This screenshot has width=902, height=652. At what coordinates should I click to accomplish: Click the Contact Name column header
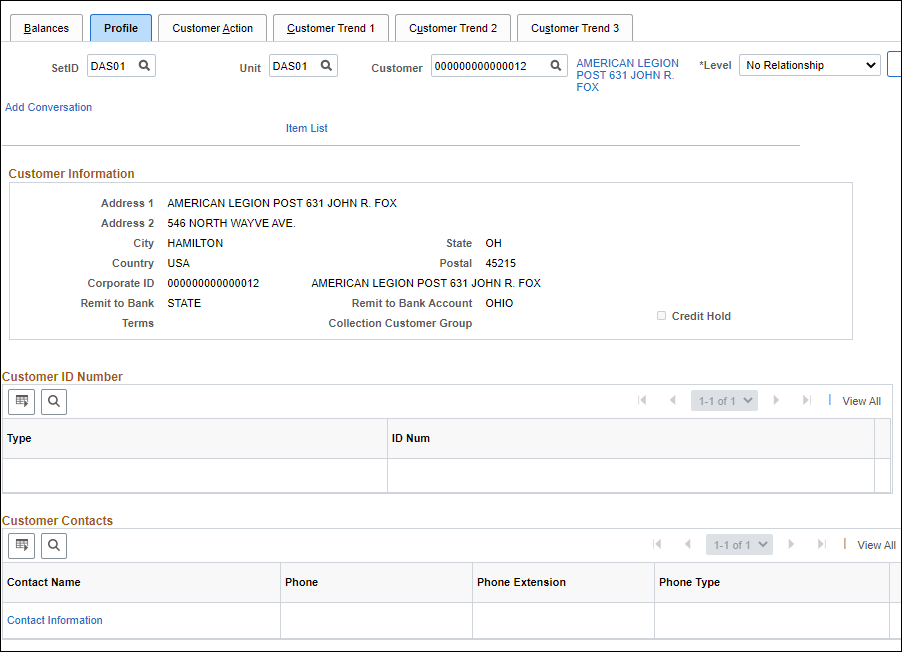coord(142,582)
